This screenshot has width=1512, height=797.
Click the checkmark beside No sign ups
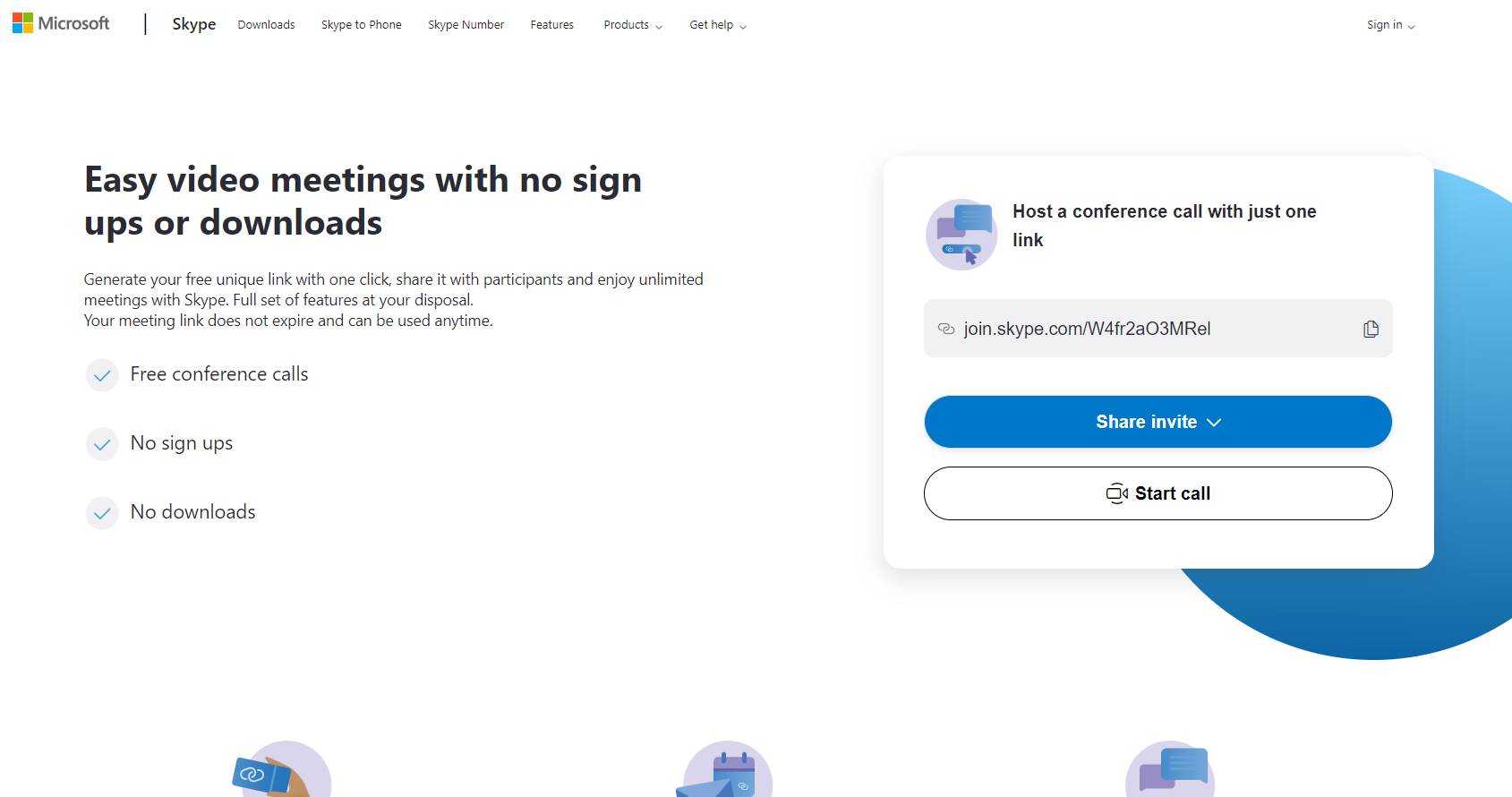coord(102,444)
